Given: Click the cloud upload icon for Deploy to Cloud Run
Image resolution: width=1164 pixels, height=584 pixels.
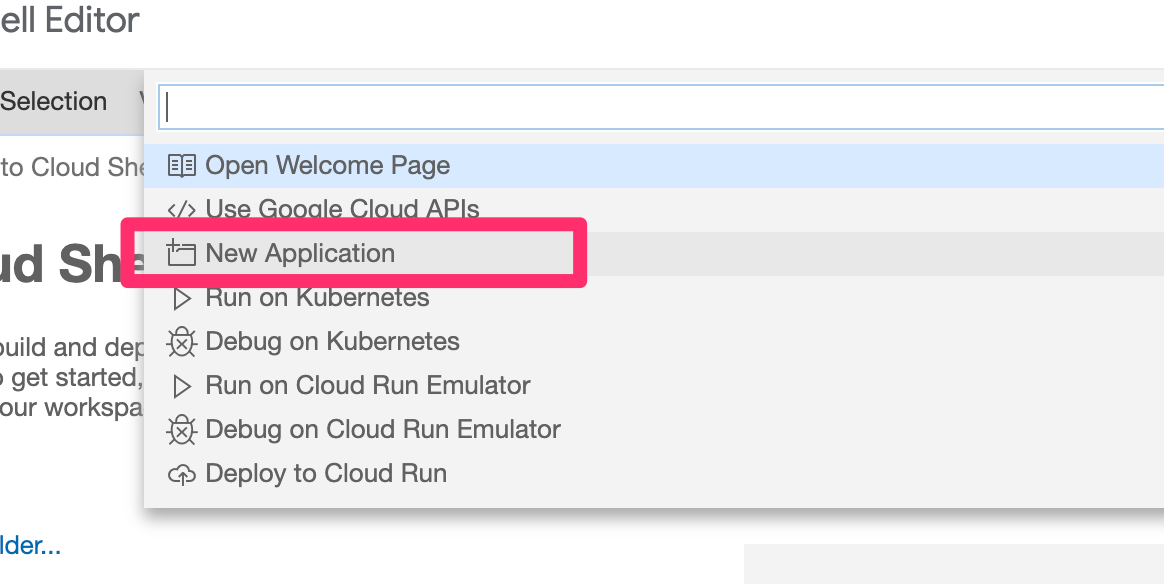Looking at the screenshot, I should [x=182, y=474].
